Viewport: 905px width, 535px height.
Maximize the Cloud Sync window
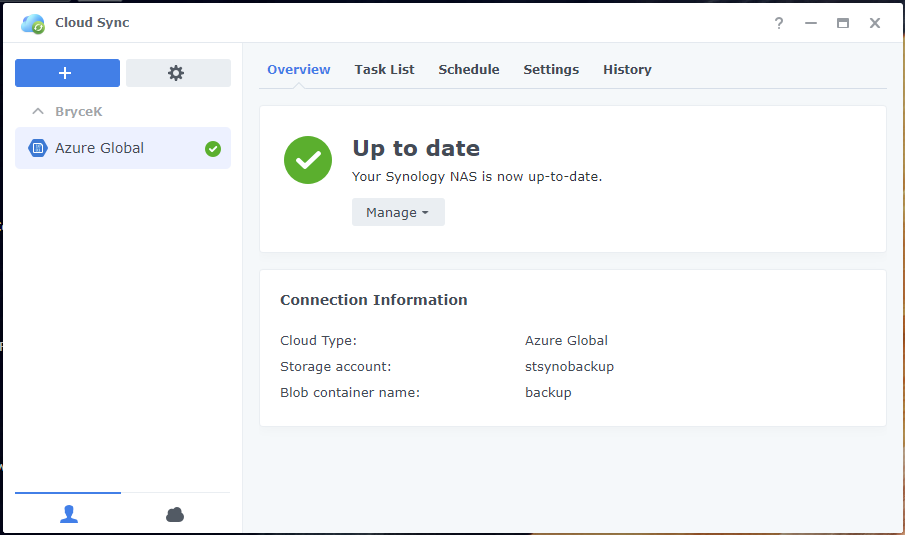point(843,23)
